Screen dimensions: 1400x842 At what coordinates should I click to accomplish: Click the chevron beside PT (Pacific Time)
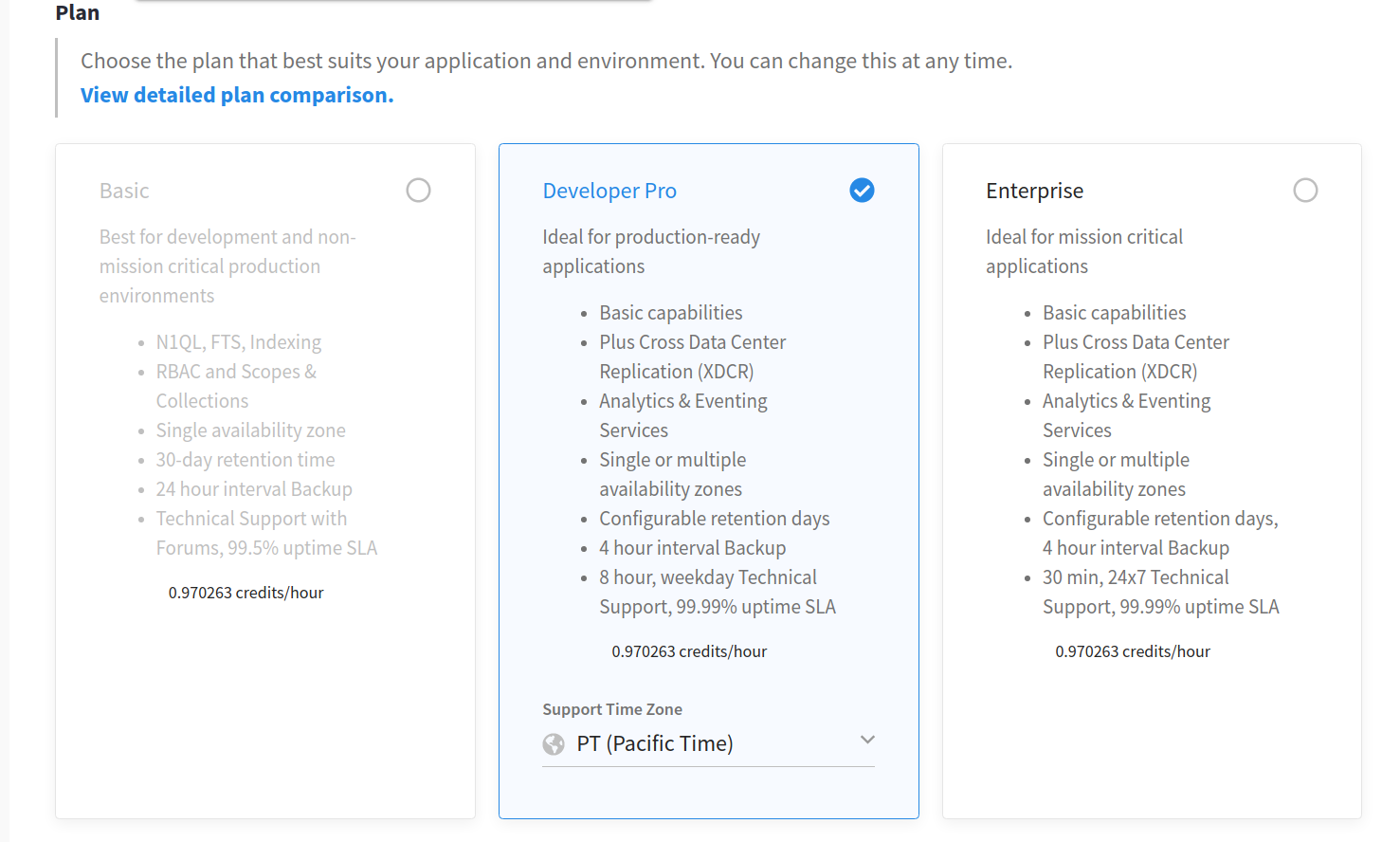[867, 740]
